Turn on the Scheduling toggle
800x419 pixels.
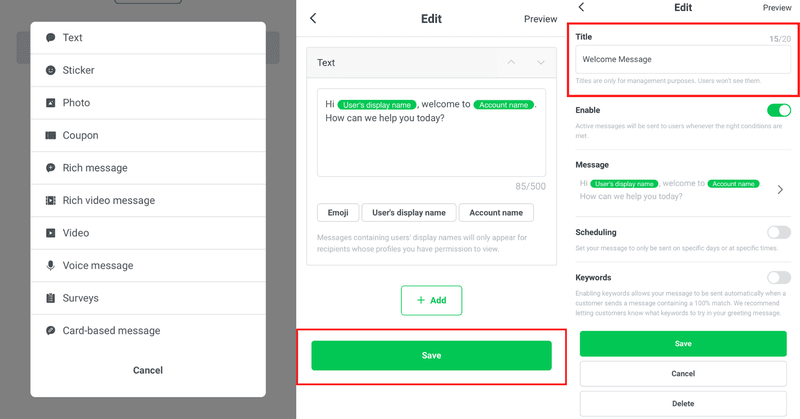[x=778, y=232]
